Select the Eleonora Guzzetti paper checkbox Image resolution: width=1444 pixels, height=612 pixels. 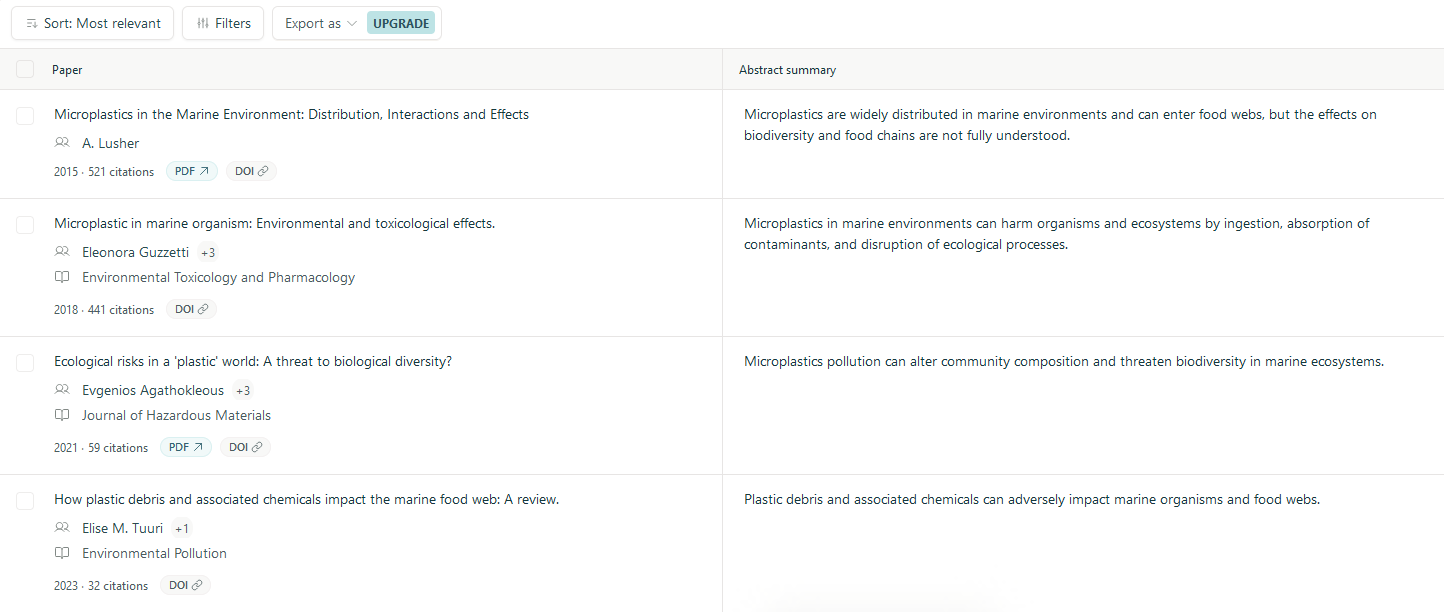pyautogui.click(x=25, y=225)
